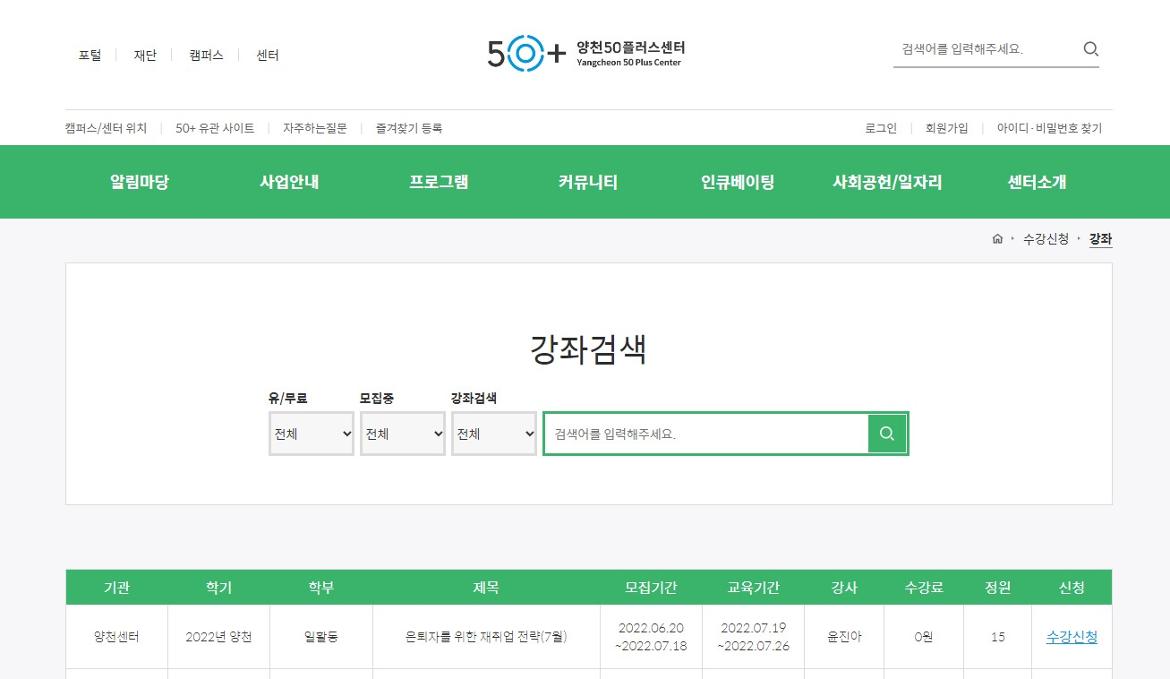
Task: Open the 모집중 dropdown
Action: tap(402, 433)
